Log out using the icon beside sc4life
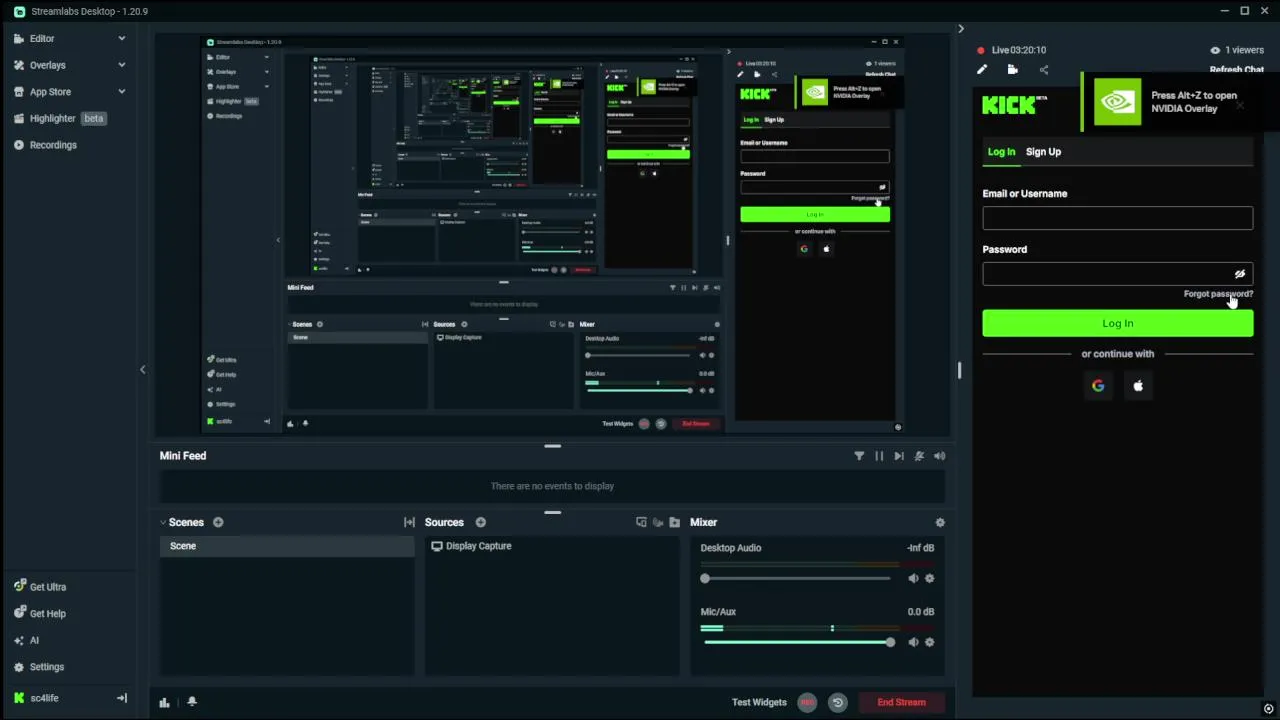This screenshot has width=1280, height=720. point(122,698)
